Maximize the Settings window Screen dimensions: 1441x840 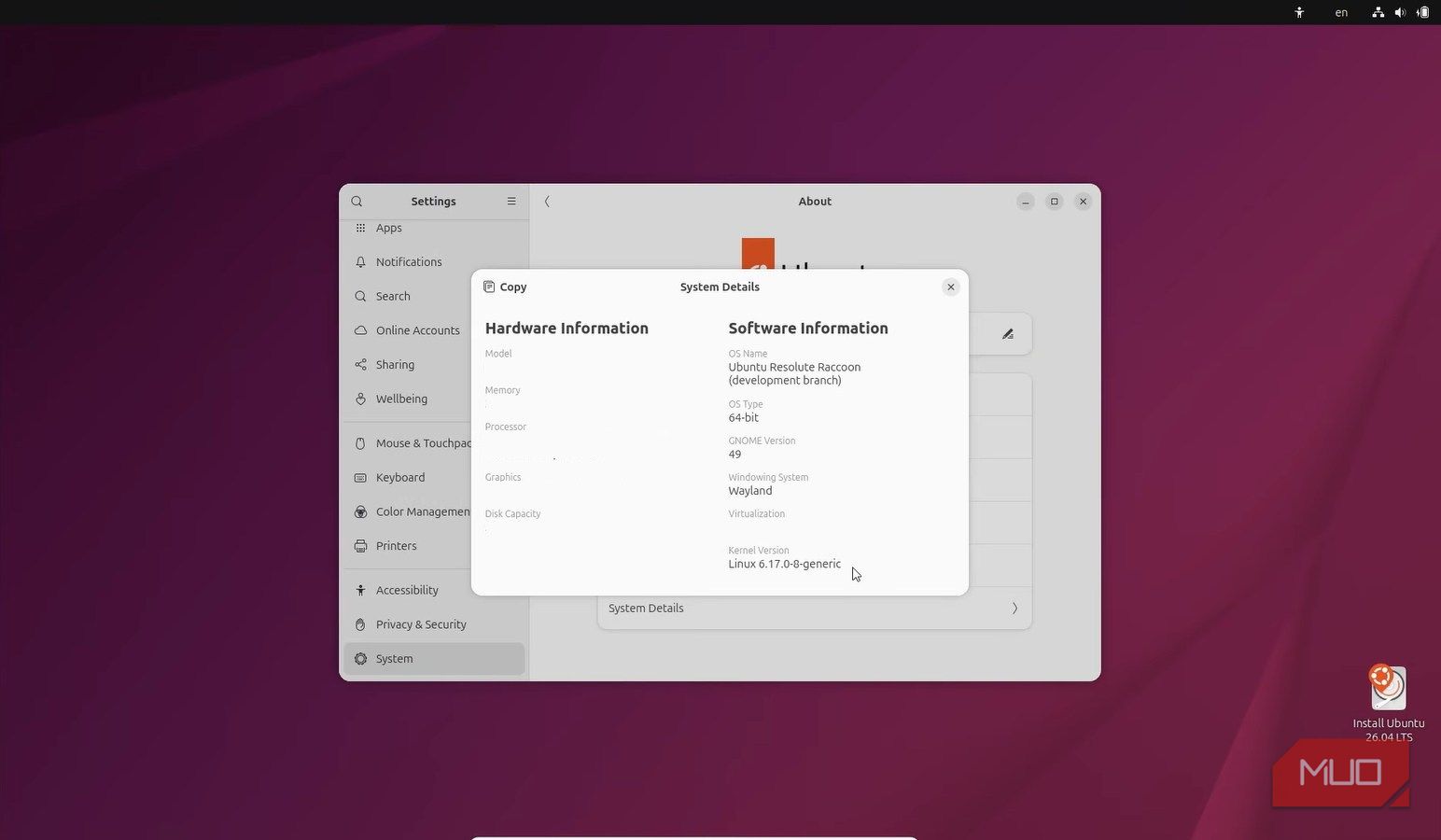point(1055,202)
